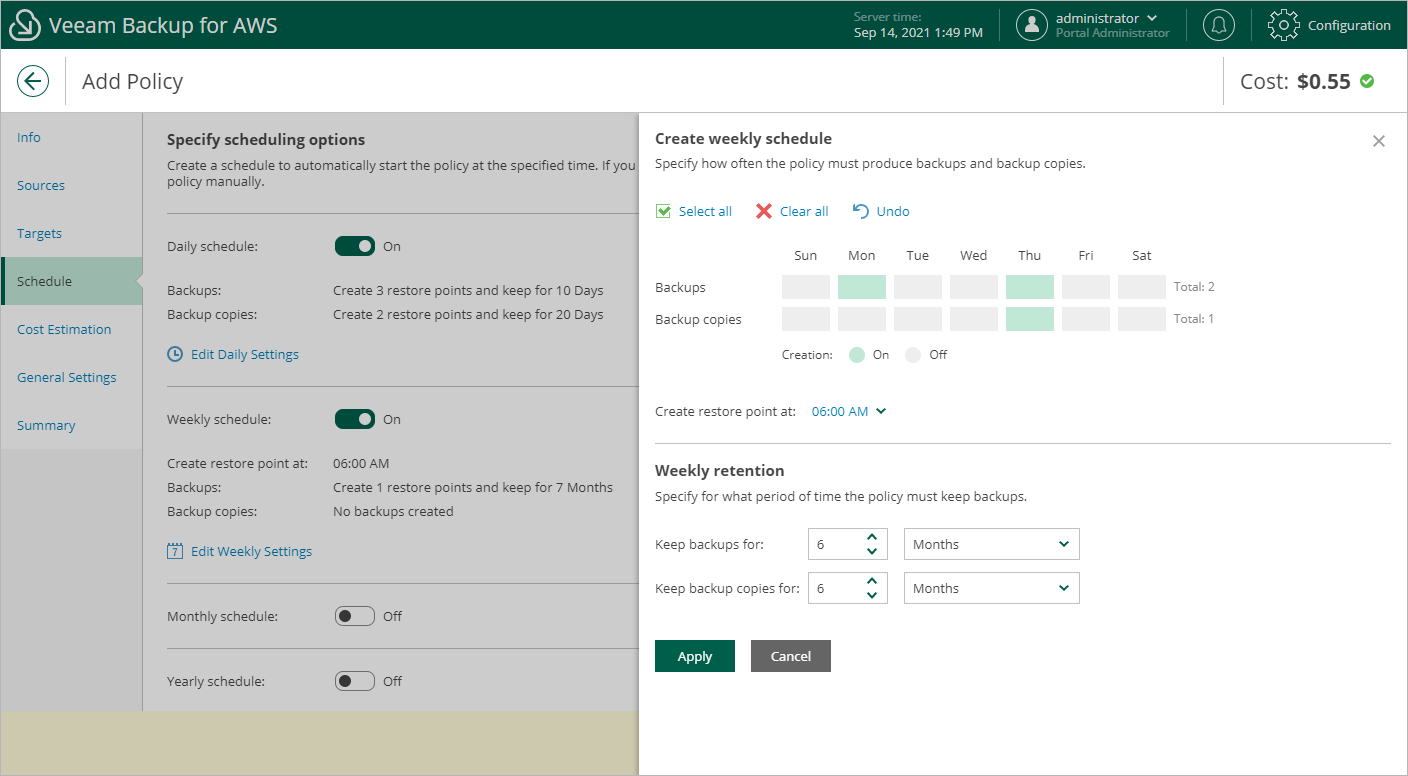Image resolution: width=1408 pixels, height=776 pixels.
Task: Toggle Backup copies cell for Saturday
Action: pos(1142,319)
